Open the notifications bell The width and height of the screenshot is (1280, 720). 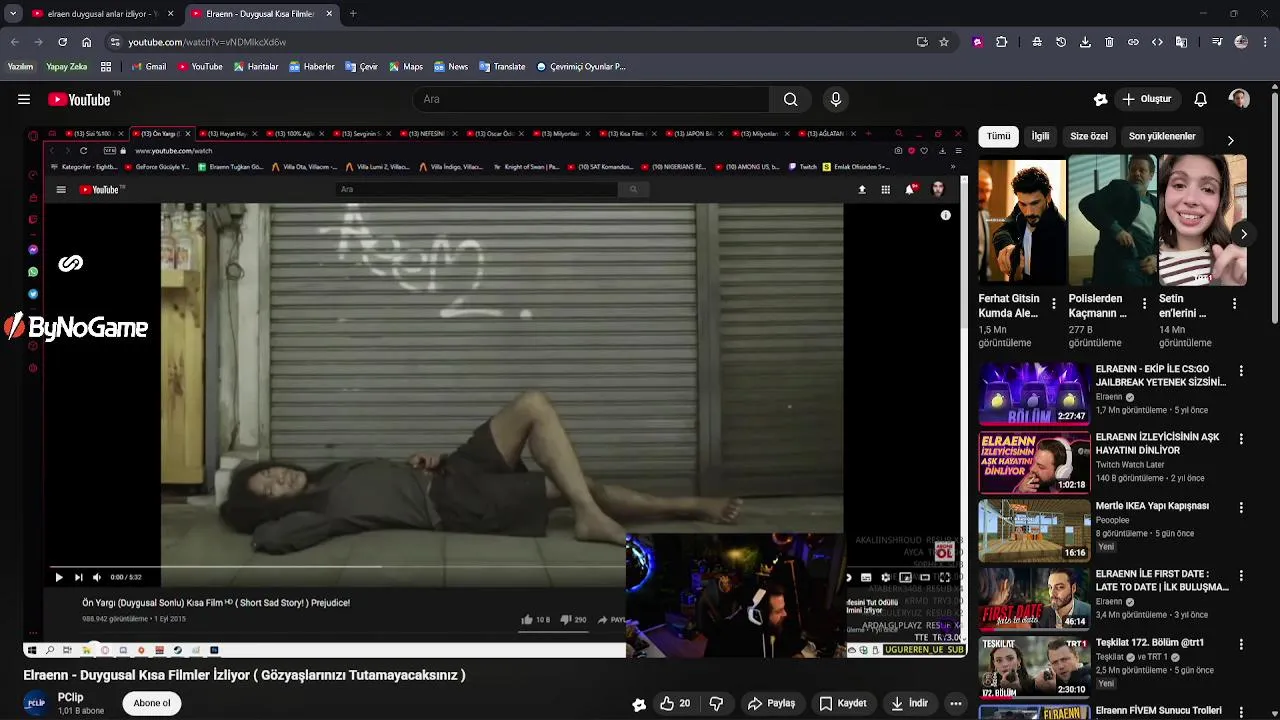tap(1201, 99)
